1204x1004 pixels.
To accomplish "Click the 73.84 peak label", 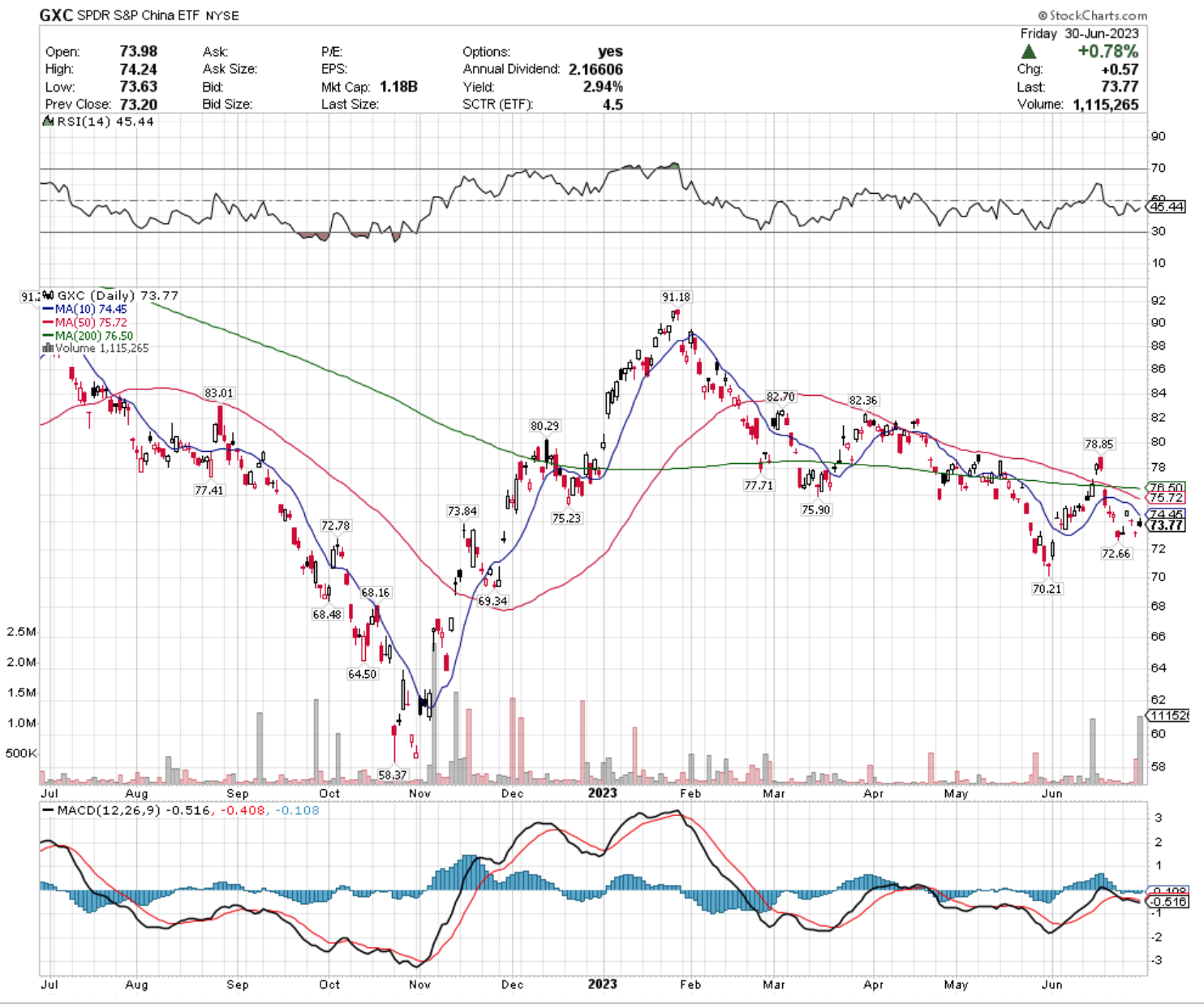I will [462, 511].
